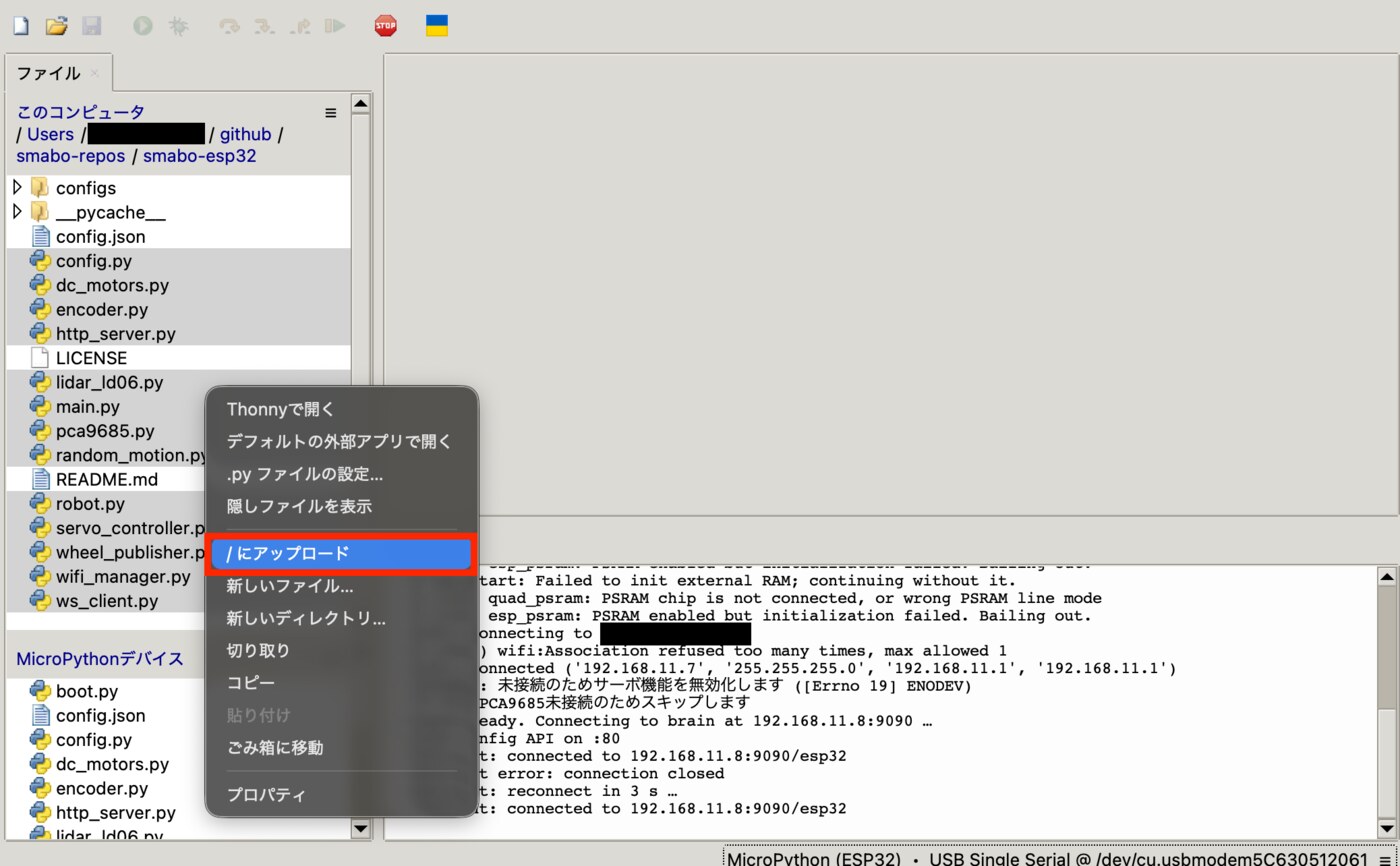1400x866 pixels.
Task: Expand the configs folder
Action: (17, 187)
